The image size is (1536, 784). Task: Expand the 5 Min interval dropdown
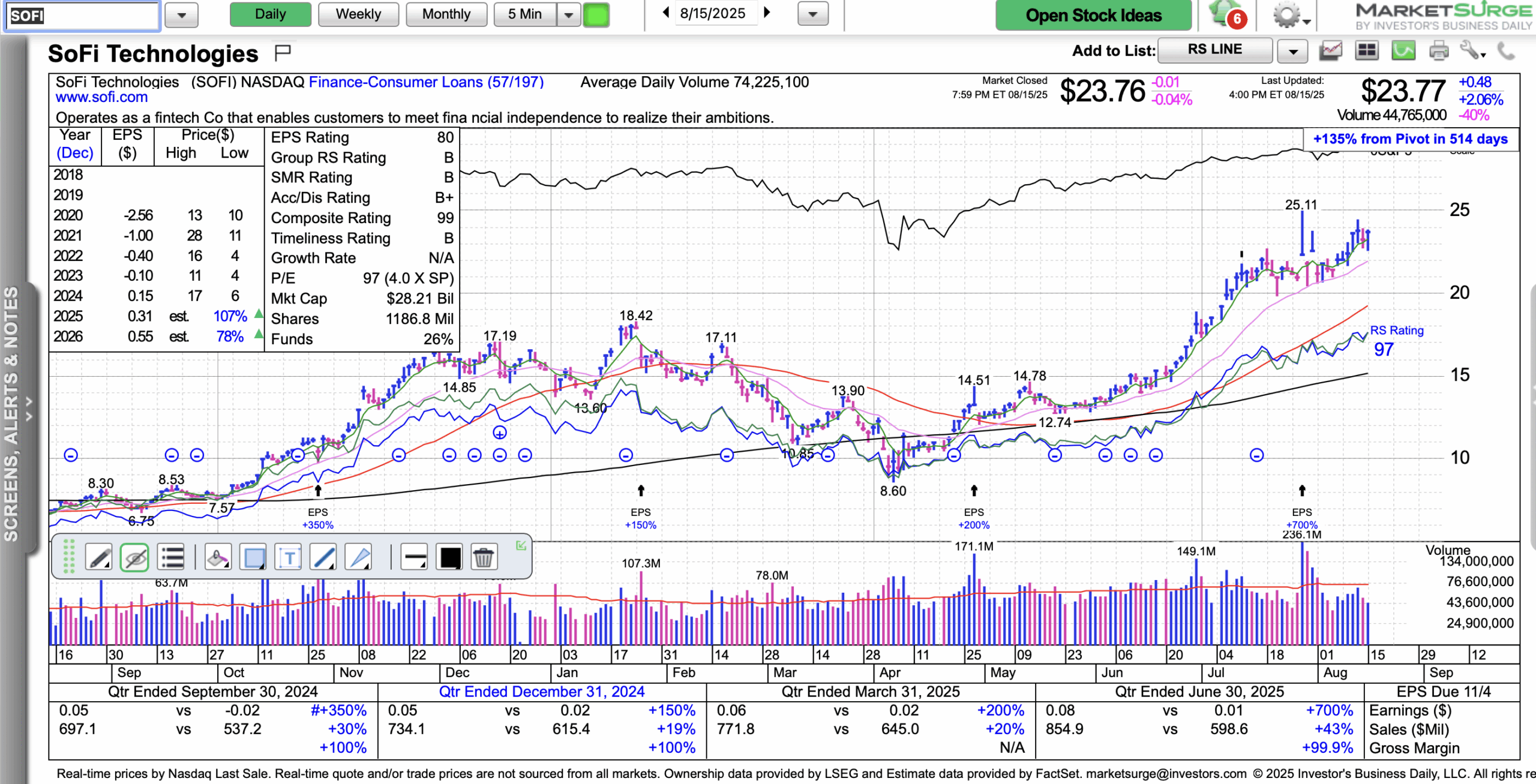[568, 15]
